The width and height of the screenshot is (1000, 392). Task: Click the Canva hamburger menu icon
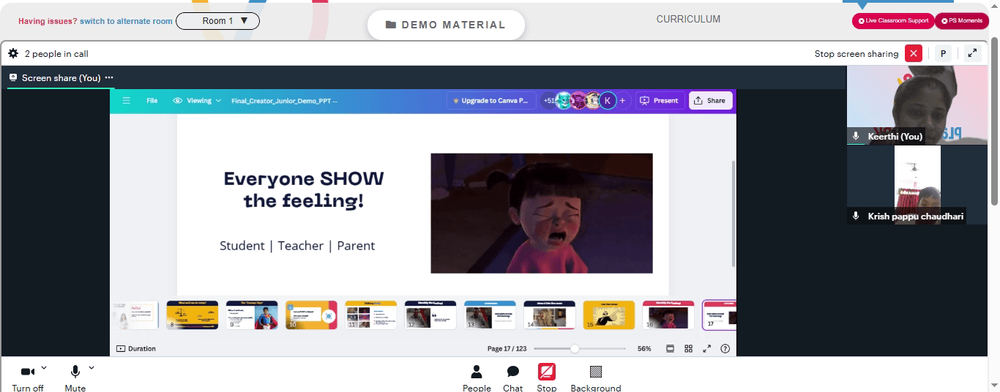pos(126,101)
